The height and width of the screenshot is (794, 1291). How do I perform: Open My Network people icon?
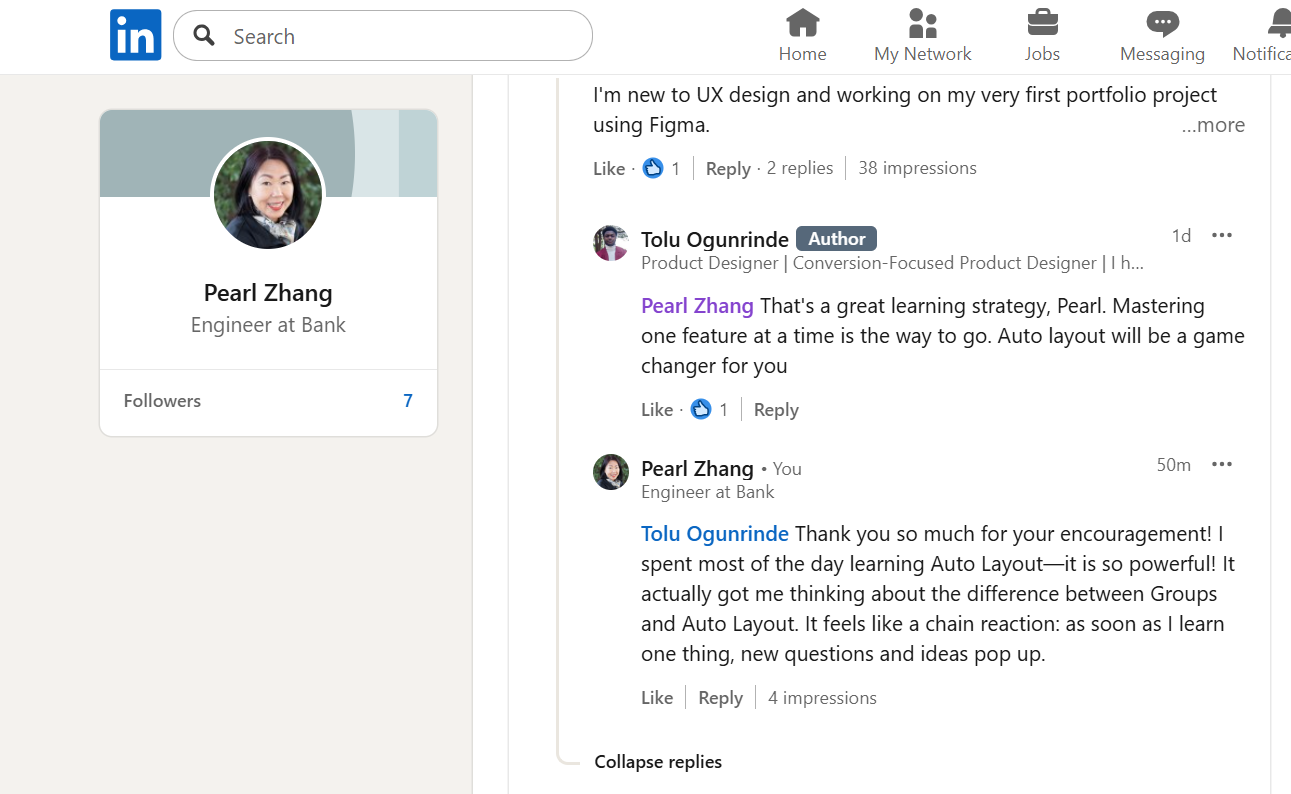click(922, 22)
